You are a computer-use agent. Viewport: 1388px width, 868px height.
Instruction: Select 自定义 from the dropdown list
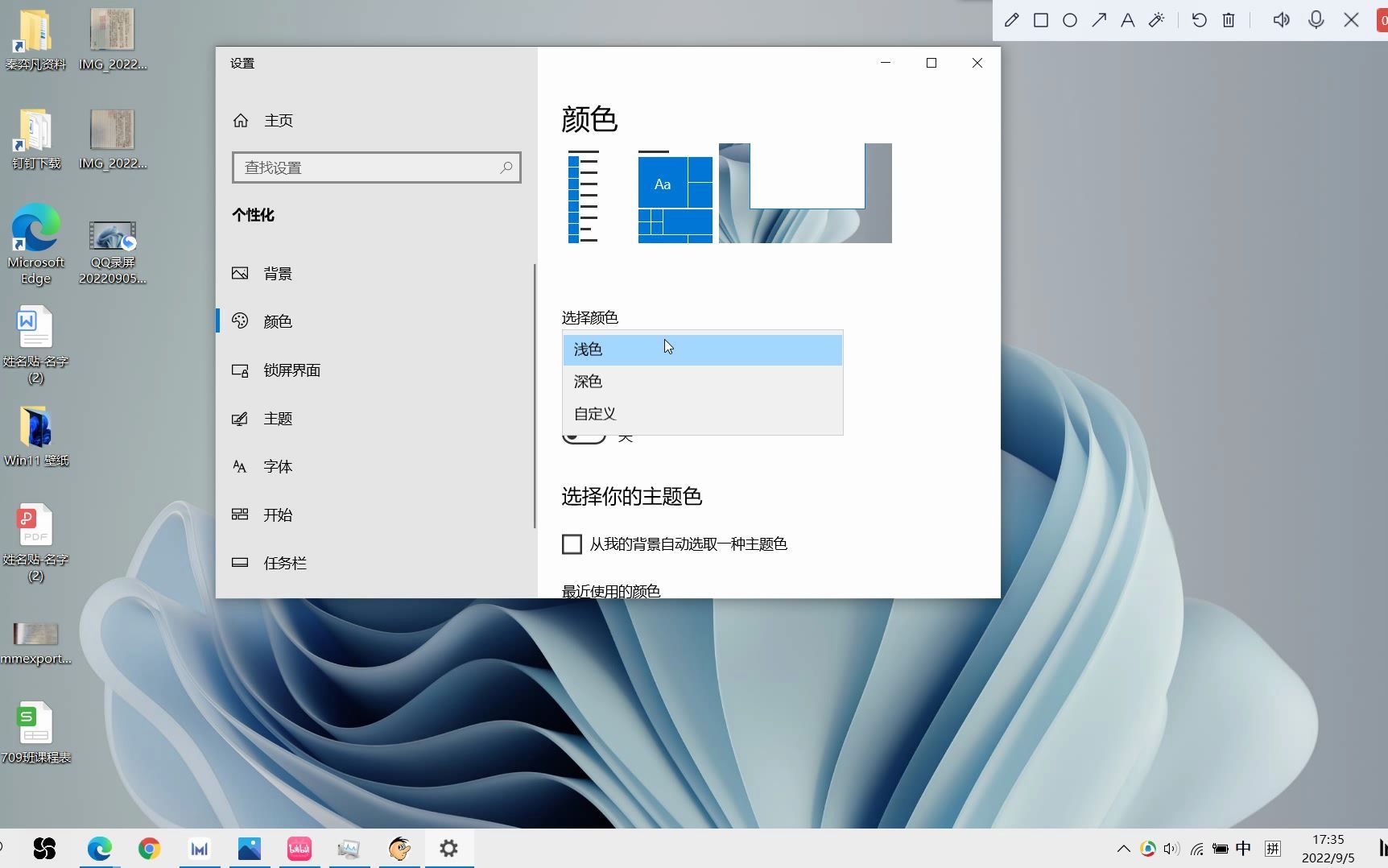pos(594,413)
